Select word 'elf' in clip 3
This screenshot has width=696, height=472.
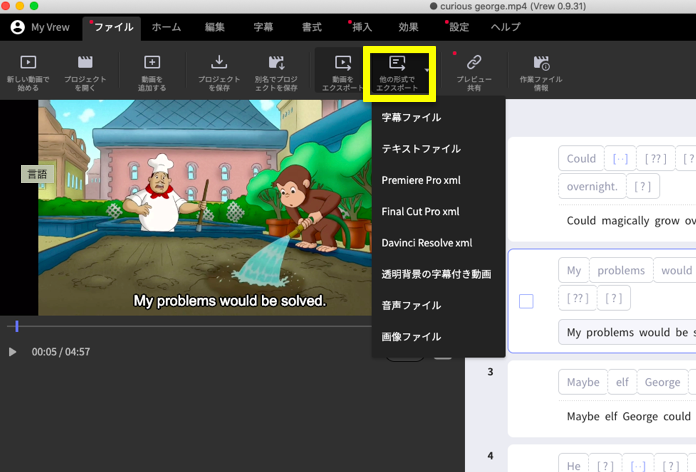pos(622,382)
